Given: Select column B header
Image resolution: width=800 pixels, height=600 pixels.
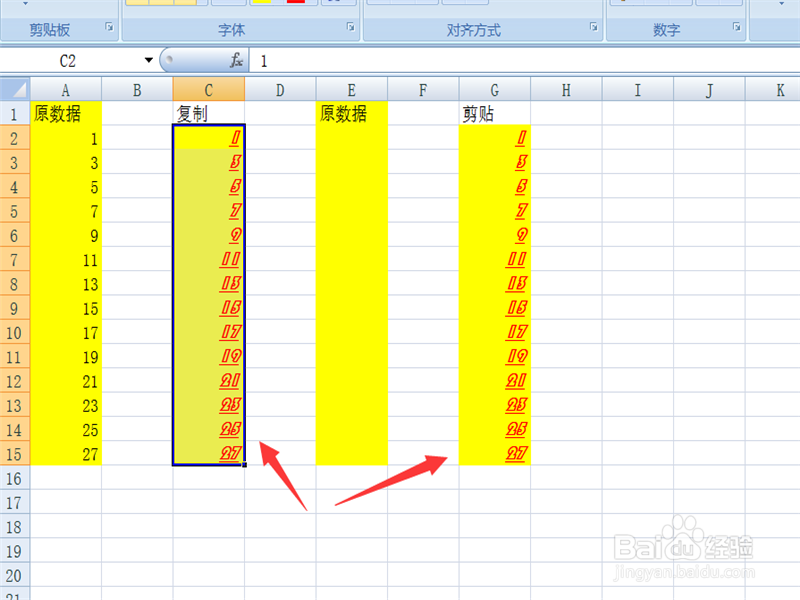Looking at the screenshot, I should [137, 90].
